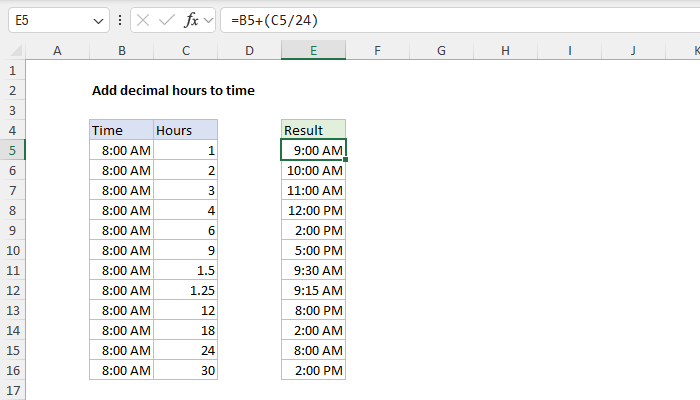Select the result cell 9:30 AM
The height and width of the screenshot is (400, 700).
(x=313, y=271)
